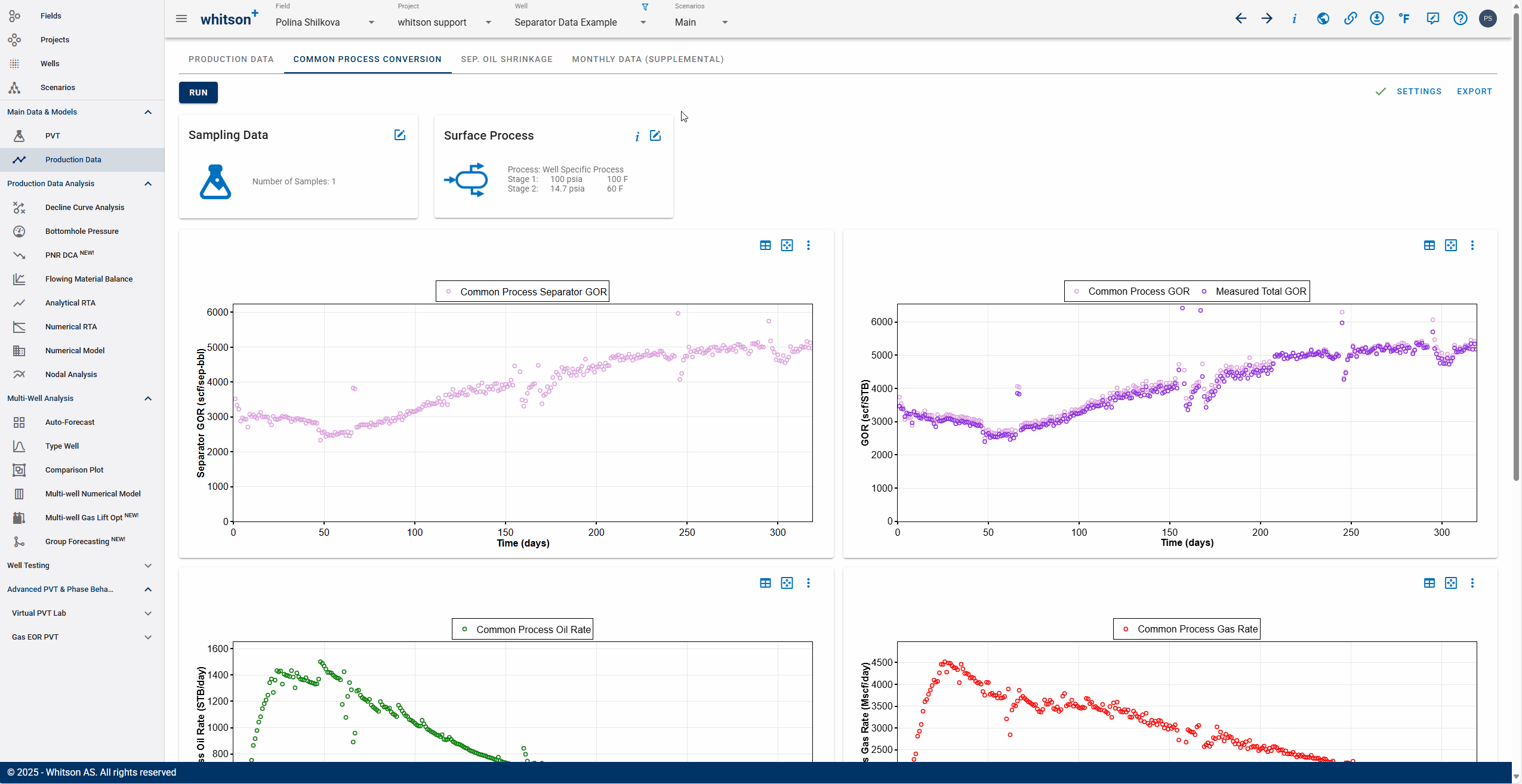Image resolution: width=1522 pixels, height=784 pixels.
Task: Expand the Gas Rate chart to fullscreen
Action: (1451, 583)
